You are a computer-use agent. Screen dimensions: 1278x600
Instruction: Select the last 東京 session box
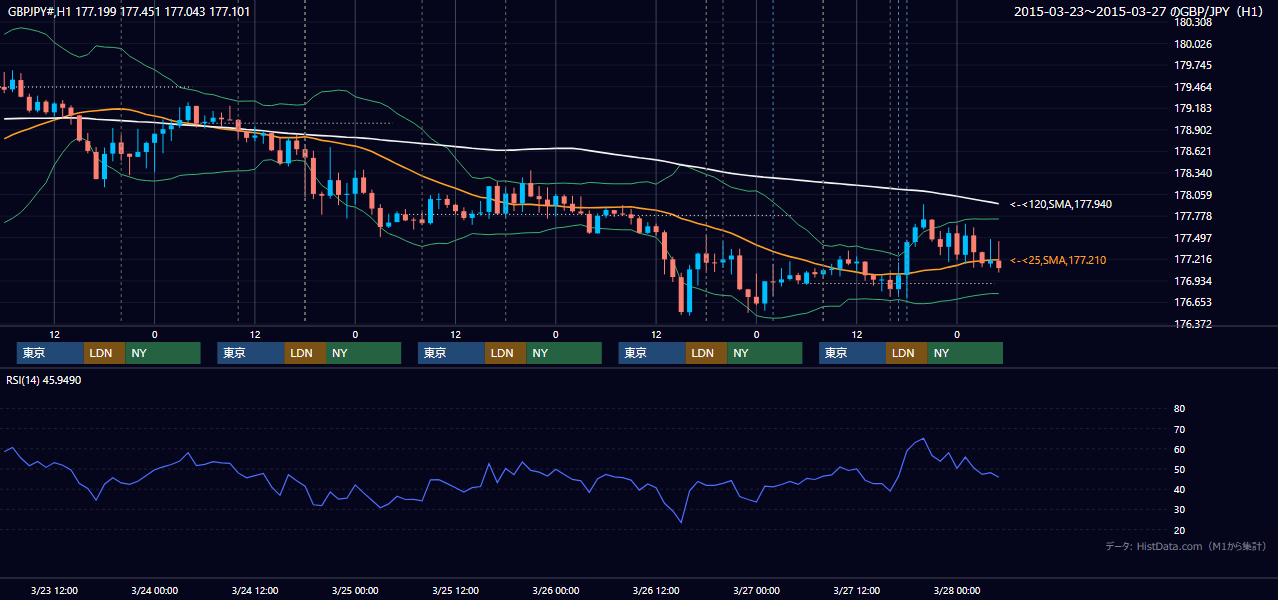(x=852, y=353)
